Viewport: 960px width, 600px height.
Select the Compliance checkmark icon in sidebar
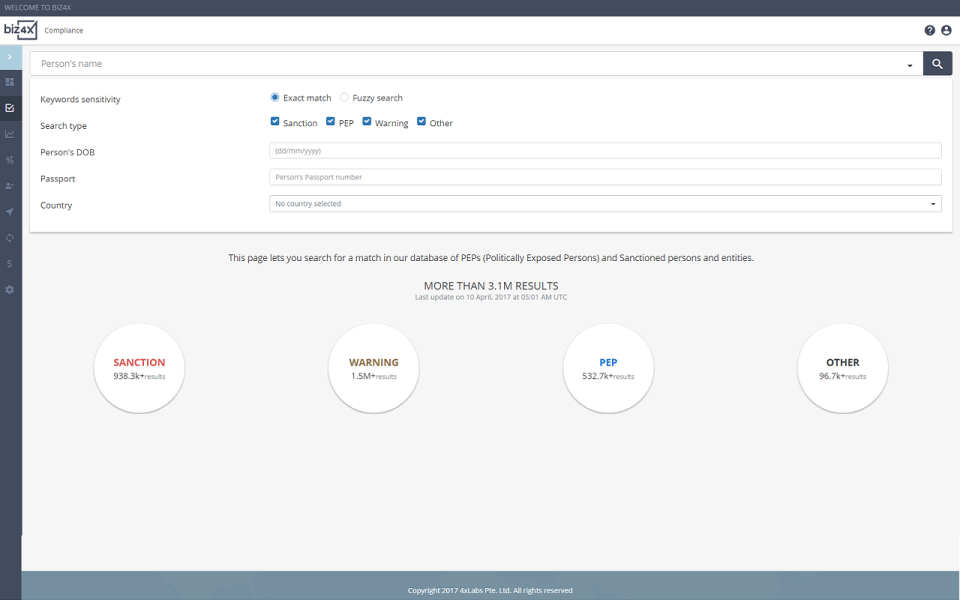point(10,108)
